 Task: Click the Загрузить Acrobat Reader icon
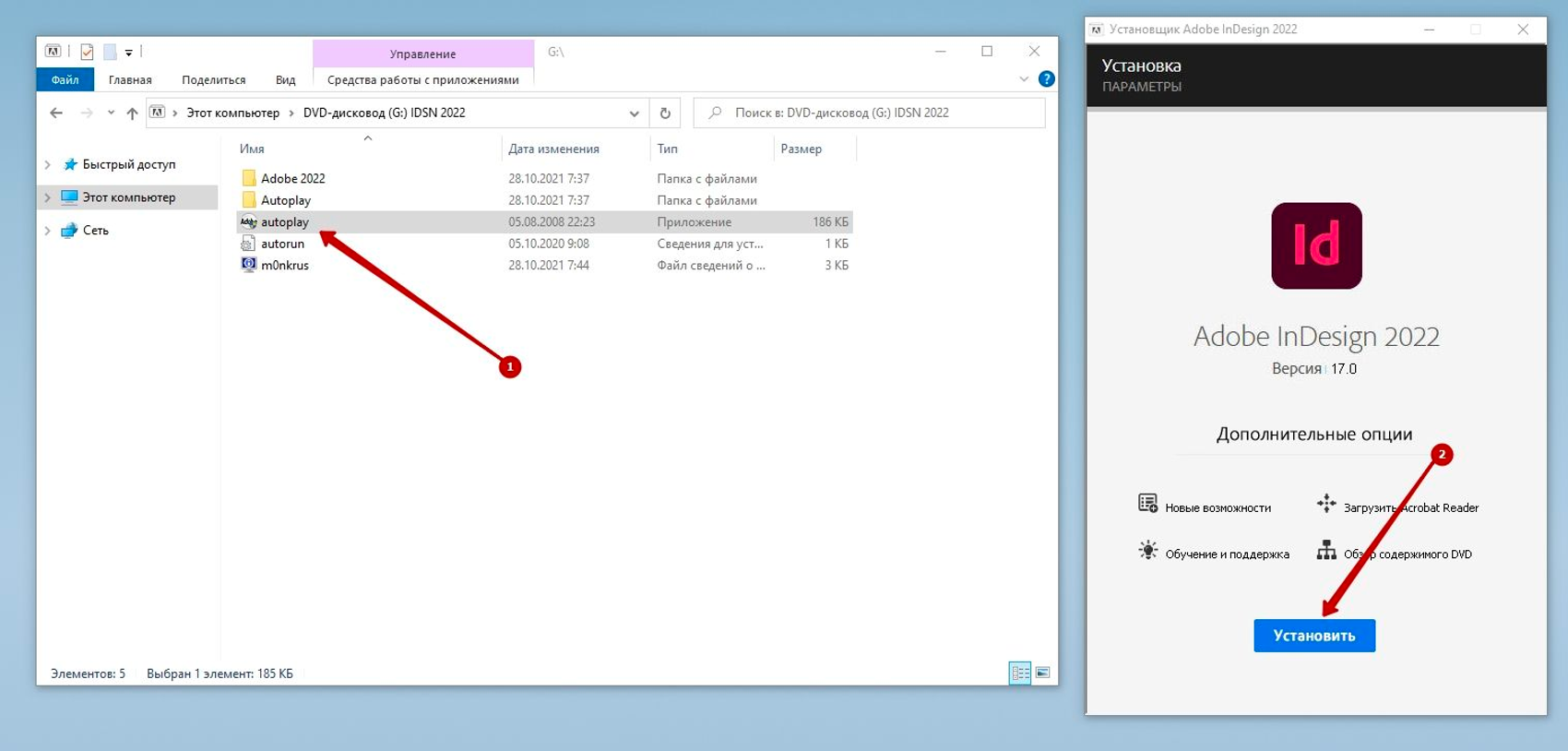(x=1326, y=503)
